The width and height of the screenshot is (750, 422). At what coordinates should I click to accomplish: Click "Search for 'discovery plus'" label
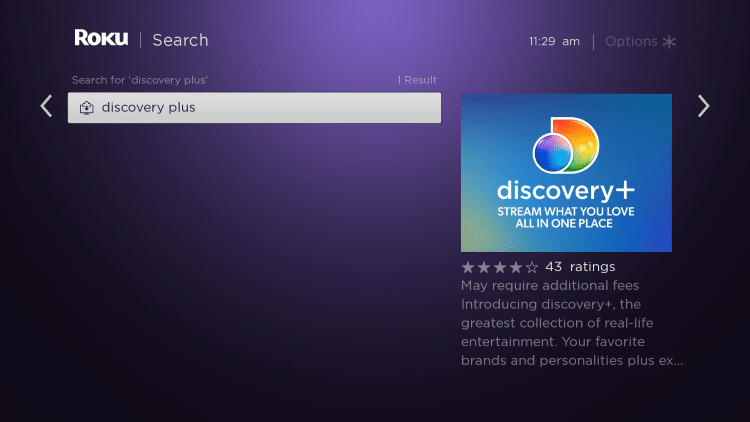[140, 80]
